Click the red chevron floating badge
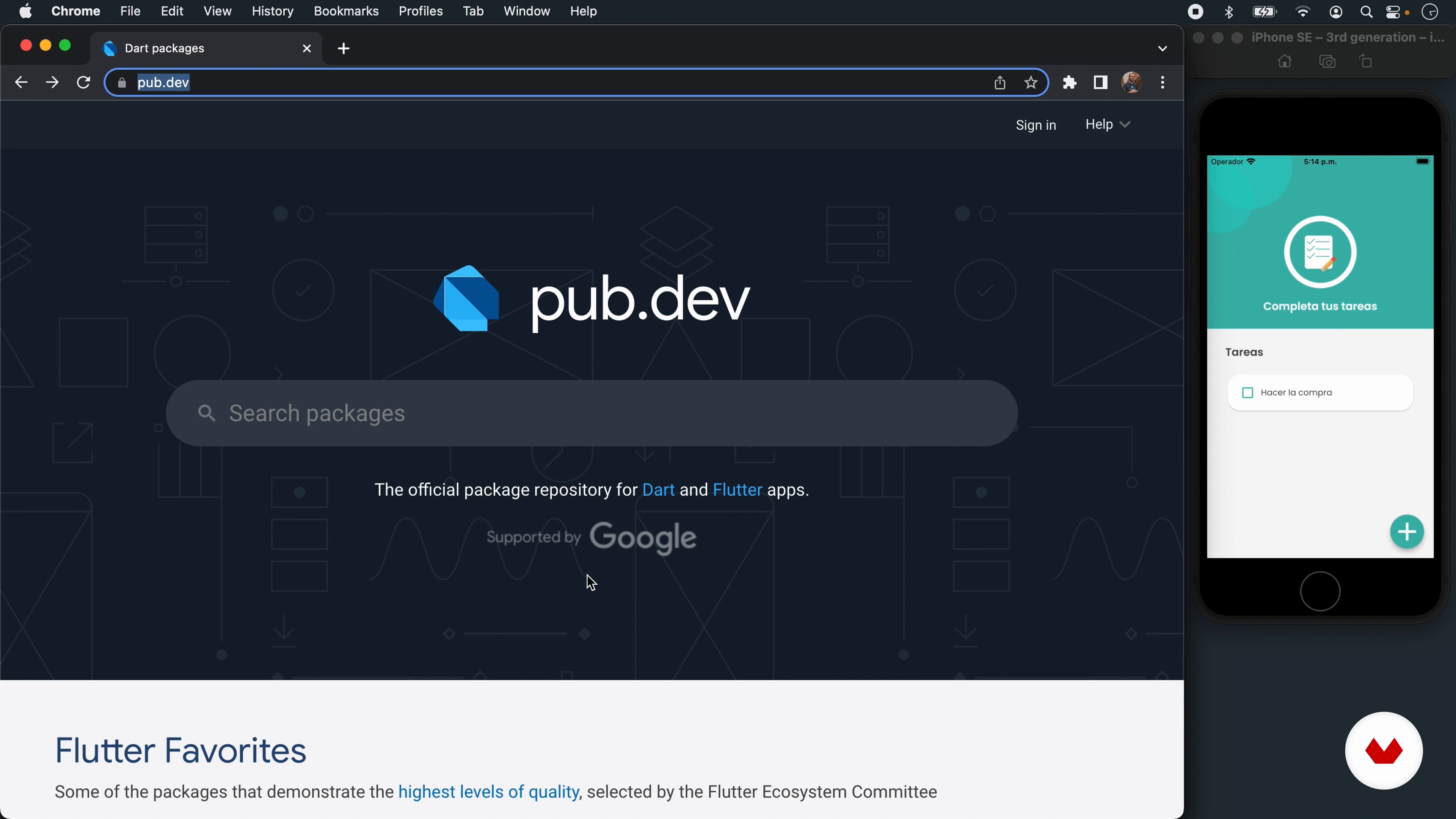This screenshot has width=1456, height=819. coord(1384,751)
